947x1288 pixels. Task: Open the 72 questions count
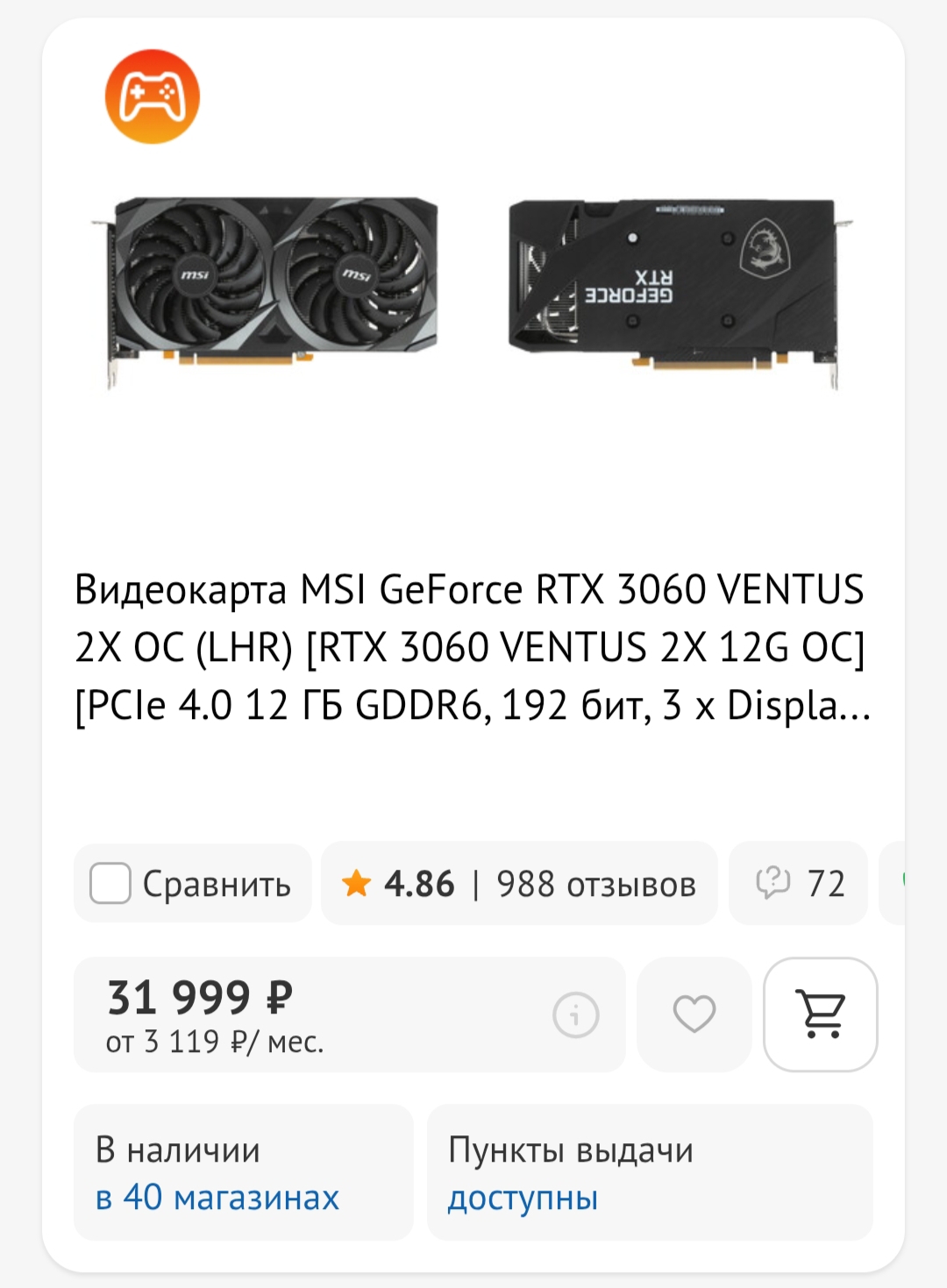tap(826, 884)
